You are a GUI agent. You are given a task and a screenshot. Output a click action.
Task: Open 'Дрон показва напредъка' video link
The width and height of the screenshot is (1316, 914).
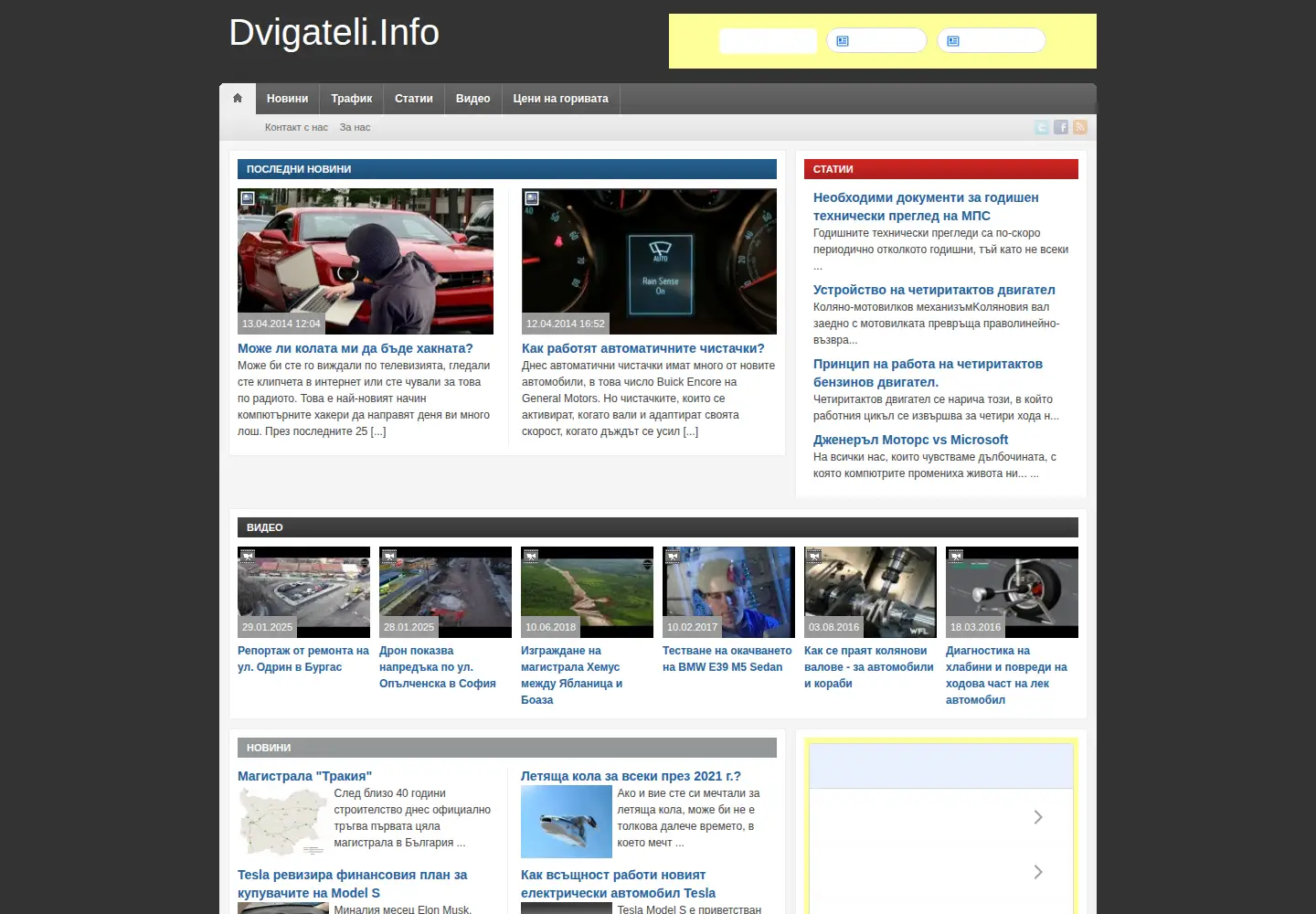(x=438, y=667)
